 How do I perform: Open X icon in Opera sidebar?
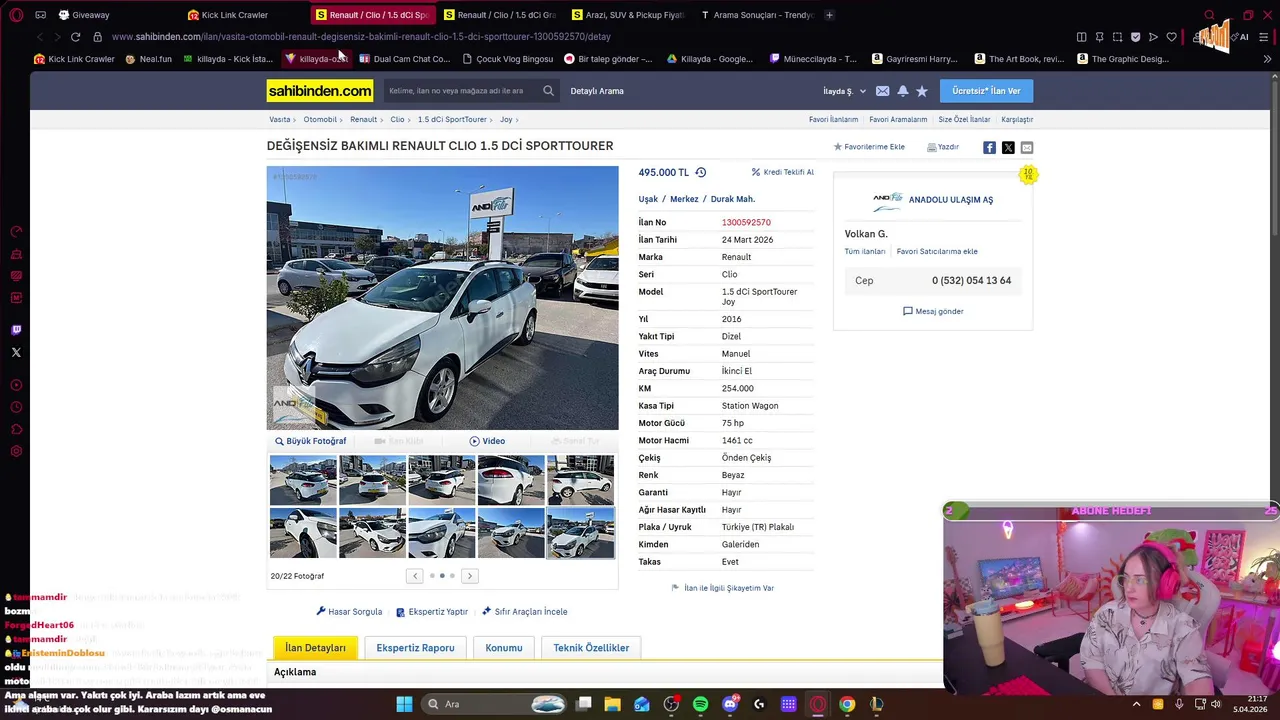(16, 352)
